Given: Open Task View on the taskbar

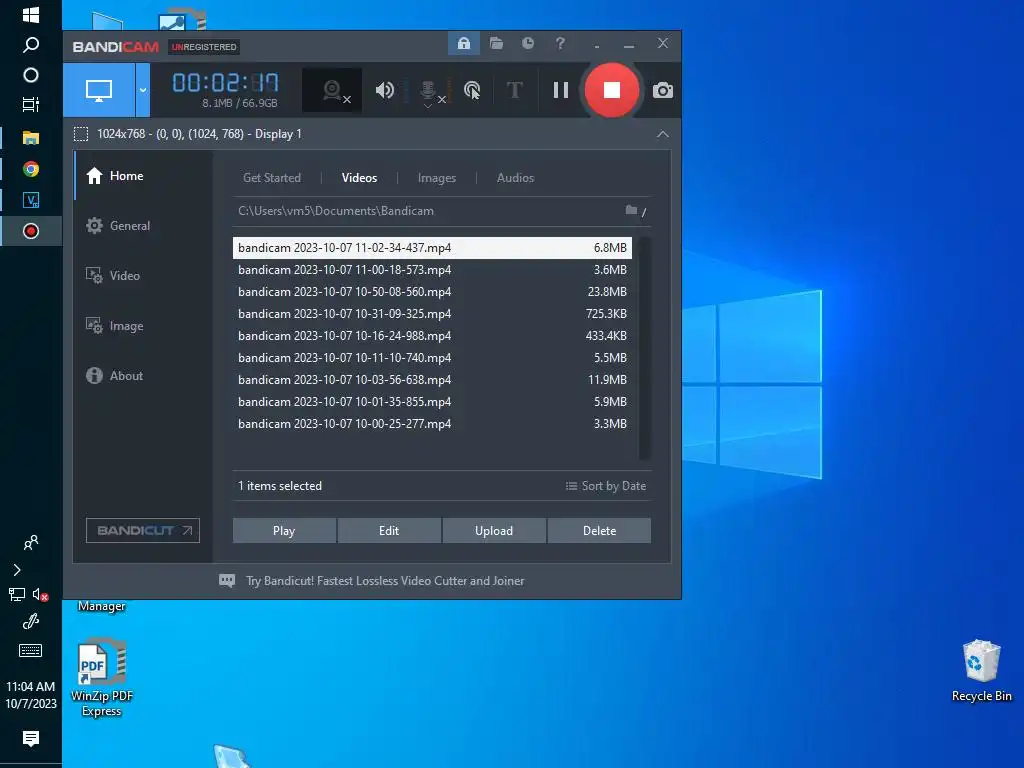Looking at the screenshot, I should 31,104.
